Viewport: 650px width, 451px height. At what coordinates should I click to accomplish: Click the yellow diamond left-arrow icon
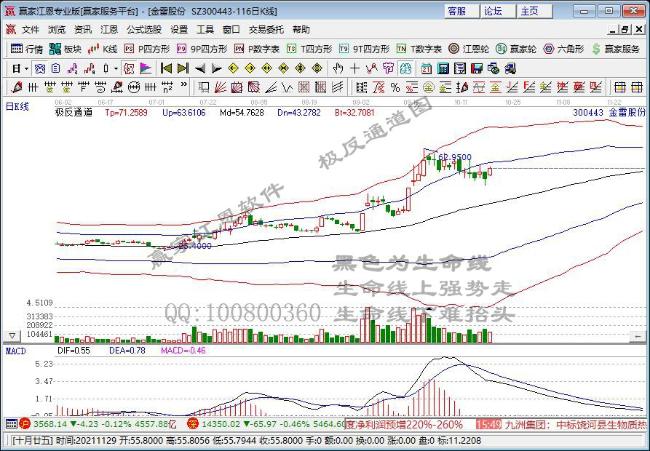click(233, 68)
